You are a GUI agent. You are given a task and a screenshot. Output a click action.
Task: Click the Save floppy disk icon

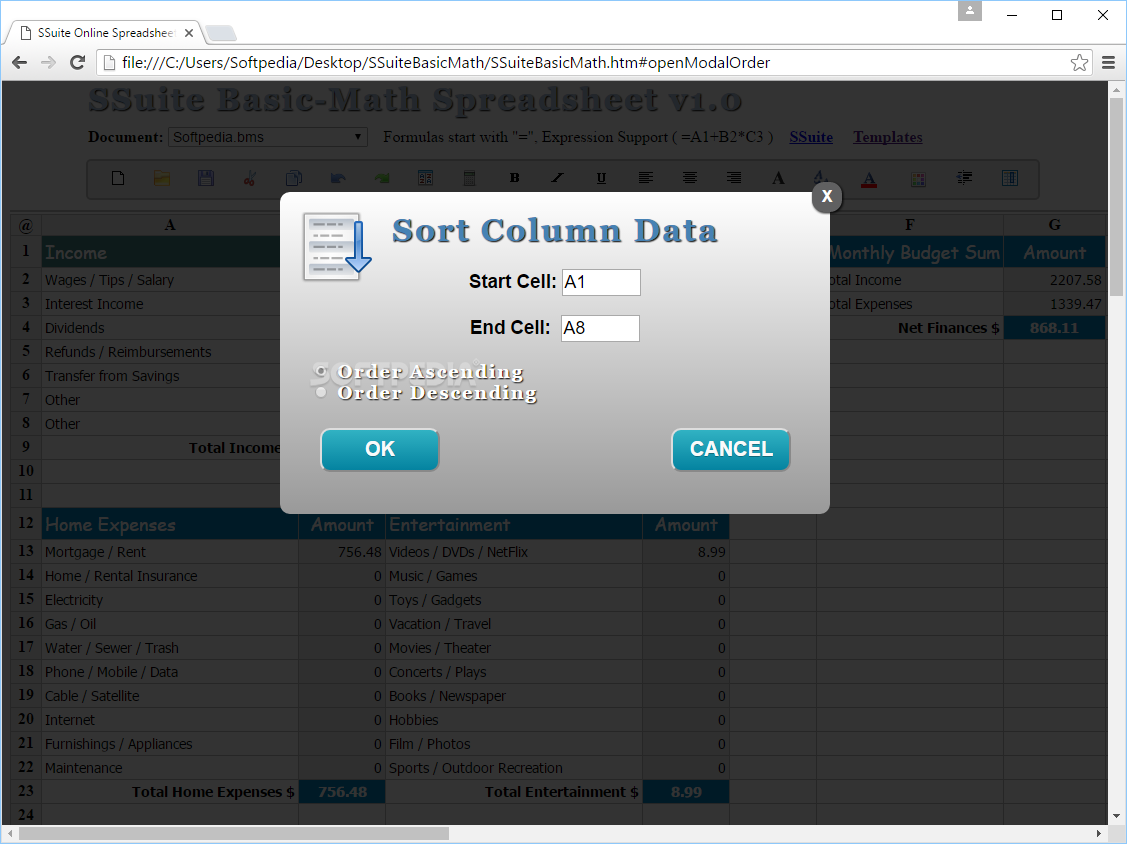coord(206,178)
